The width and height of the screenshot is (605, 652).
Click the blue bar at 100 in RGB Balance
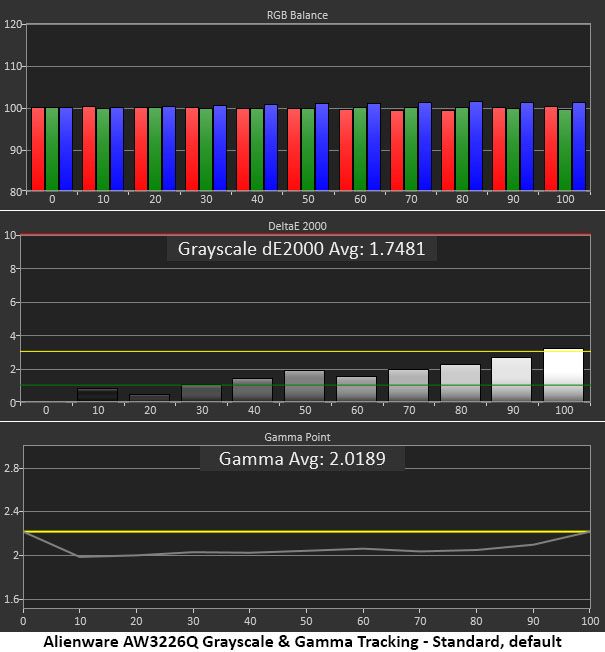coord(579,147)
